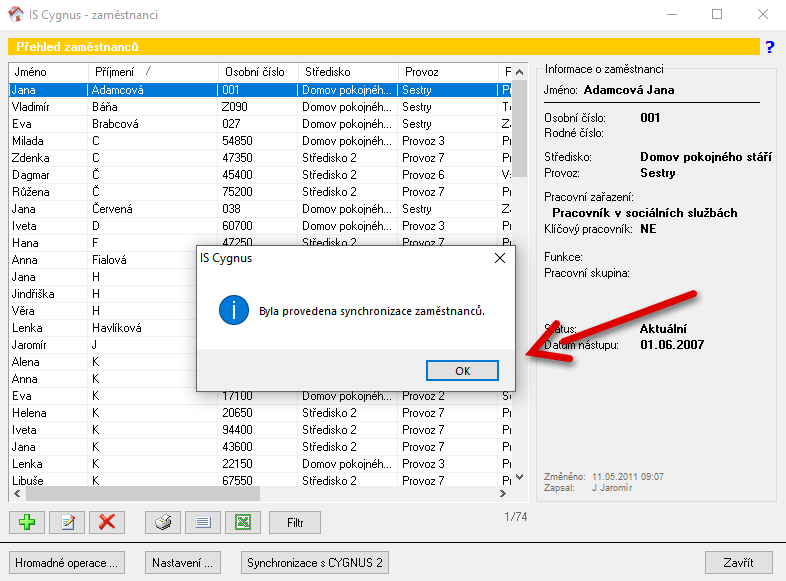Click the vertical scrollbar thumb
The width and height of the screenshot is (786, 581).
(520, 129)
